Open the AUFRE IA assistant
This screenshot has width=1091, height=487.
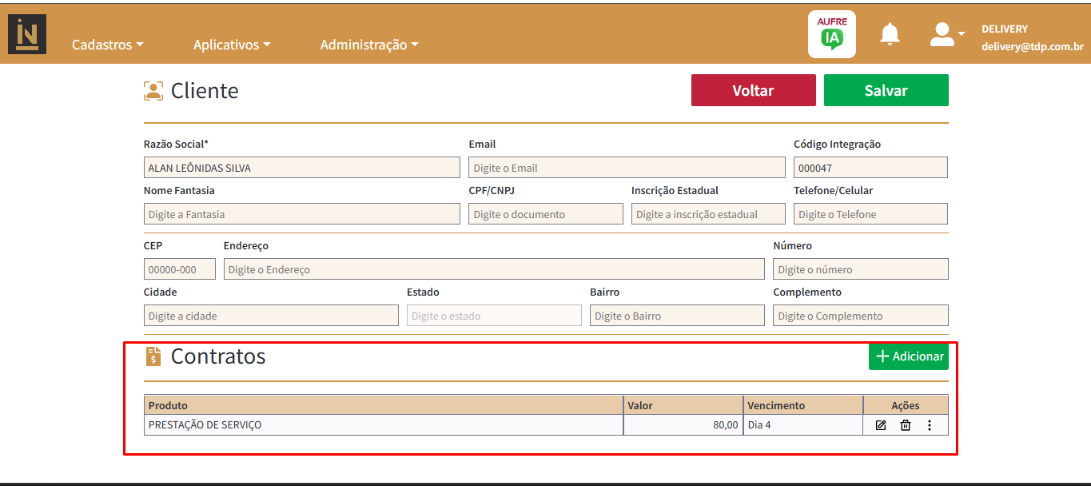[831, 35]
